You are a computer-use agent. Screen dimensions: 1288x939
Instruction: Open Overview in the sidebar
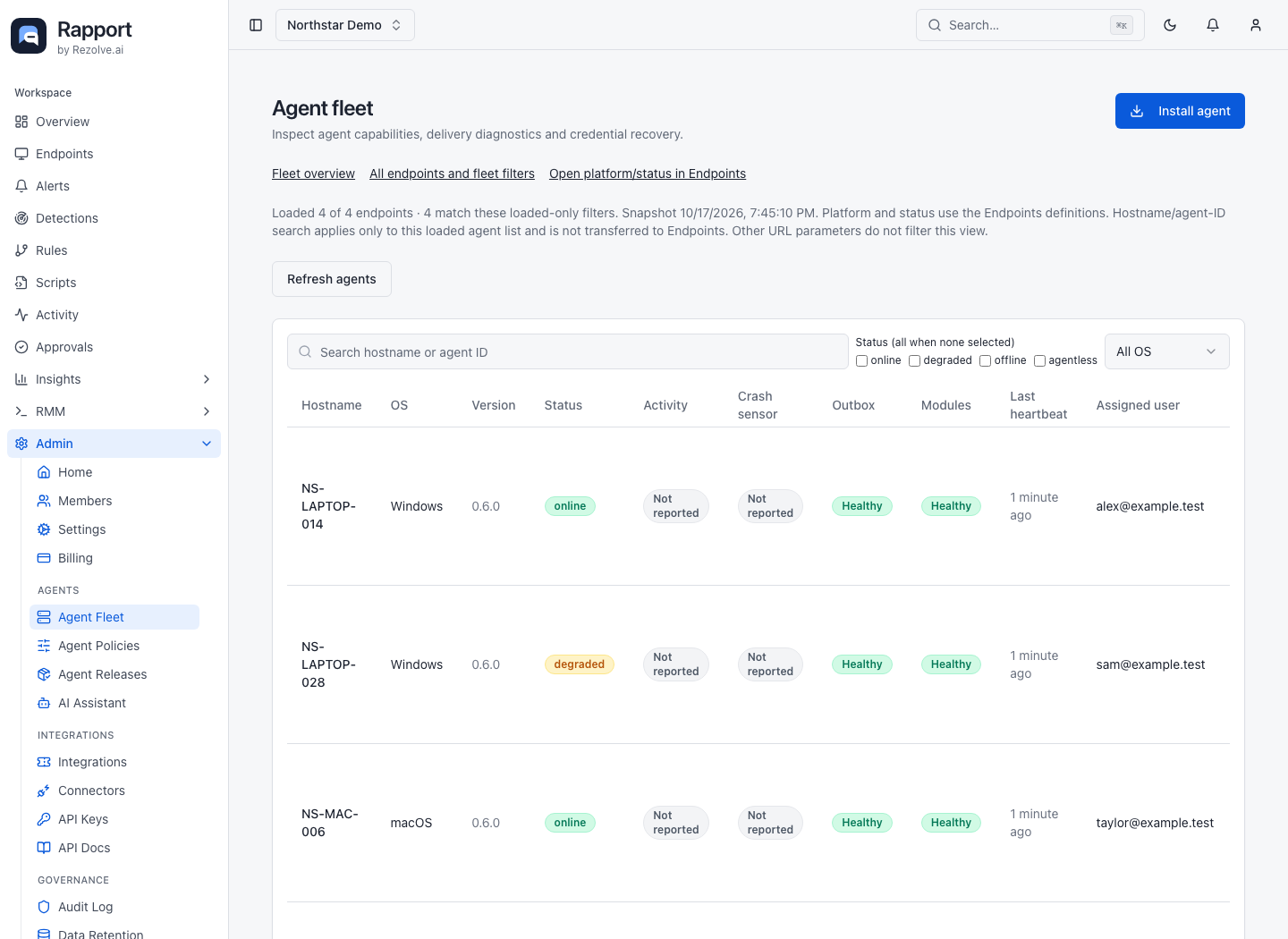pos(114,122)
